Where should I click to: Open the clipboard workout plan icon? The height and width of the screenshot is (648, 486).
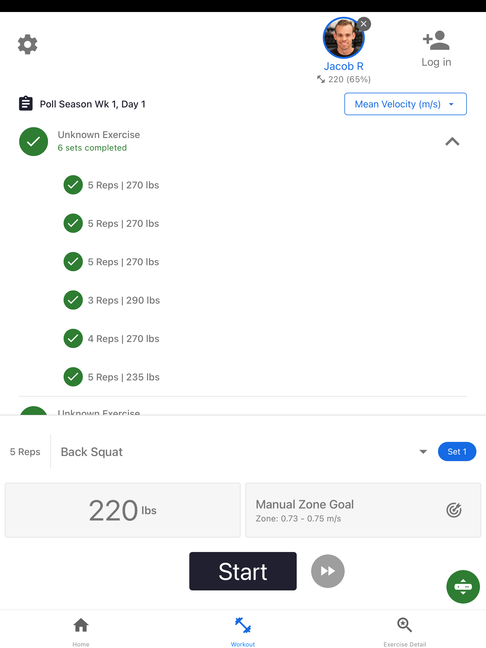tap(26, 103)
